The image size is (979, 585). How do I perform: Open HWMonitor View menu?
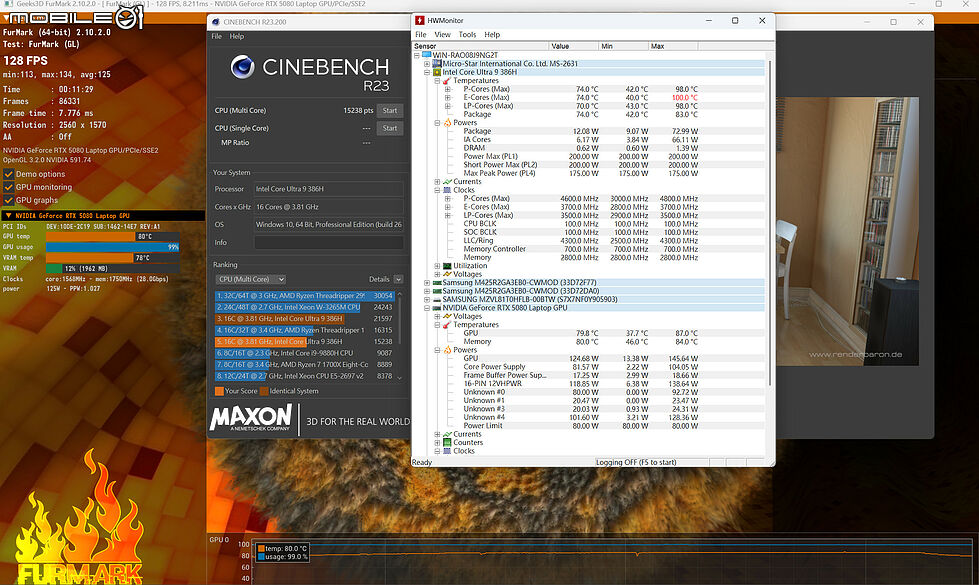(442, 34)
